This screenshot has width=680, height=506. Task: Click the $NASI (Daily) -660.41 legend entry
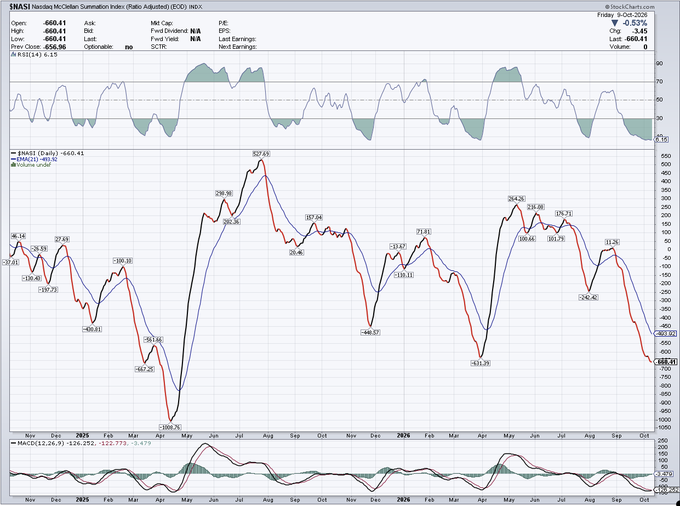tap(50, 153)
